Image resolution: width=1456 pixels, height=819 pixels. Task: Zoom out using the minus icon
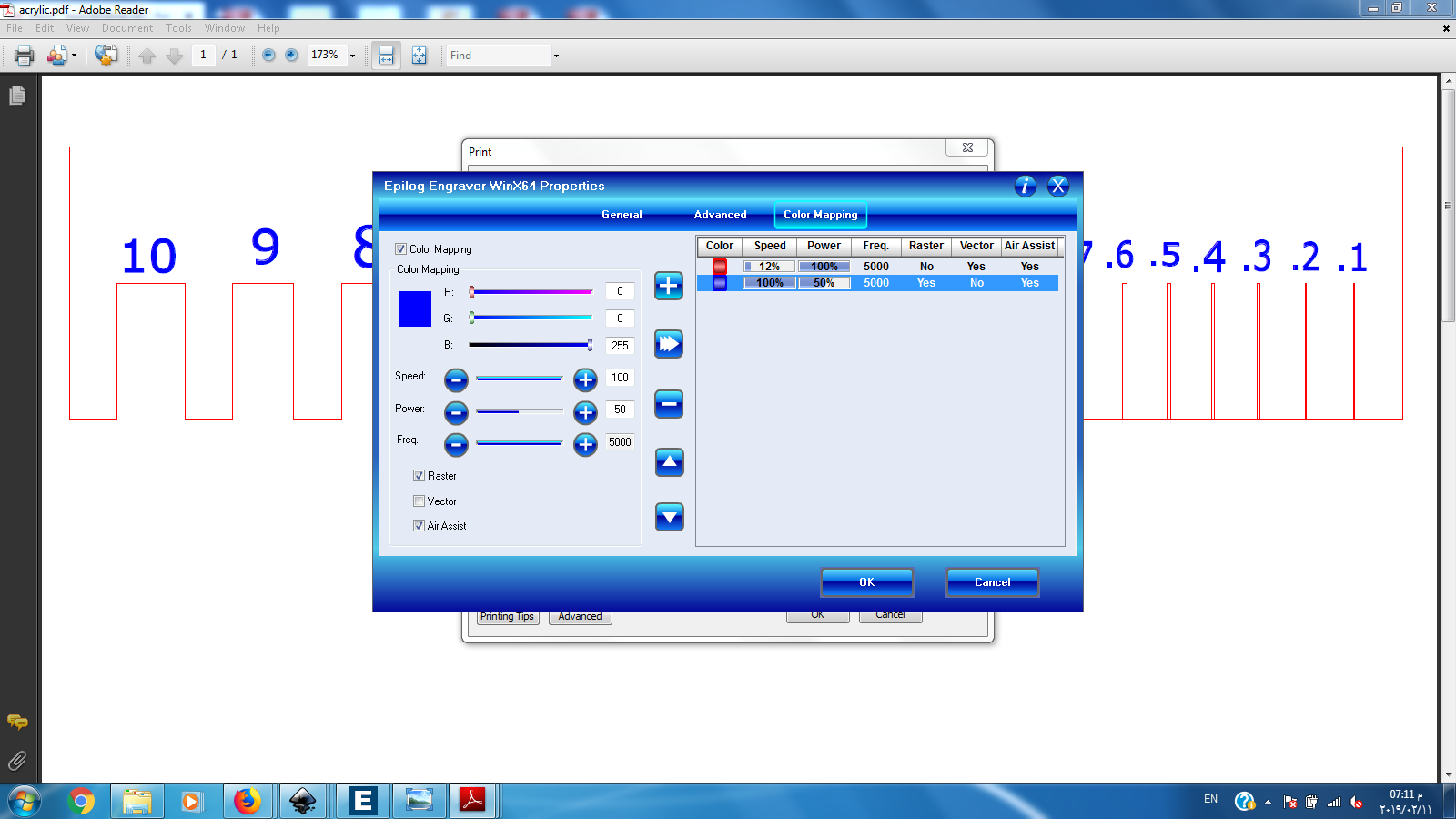pyautogui.click(x=268, y=56)
